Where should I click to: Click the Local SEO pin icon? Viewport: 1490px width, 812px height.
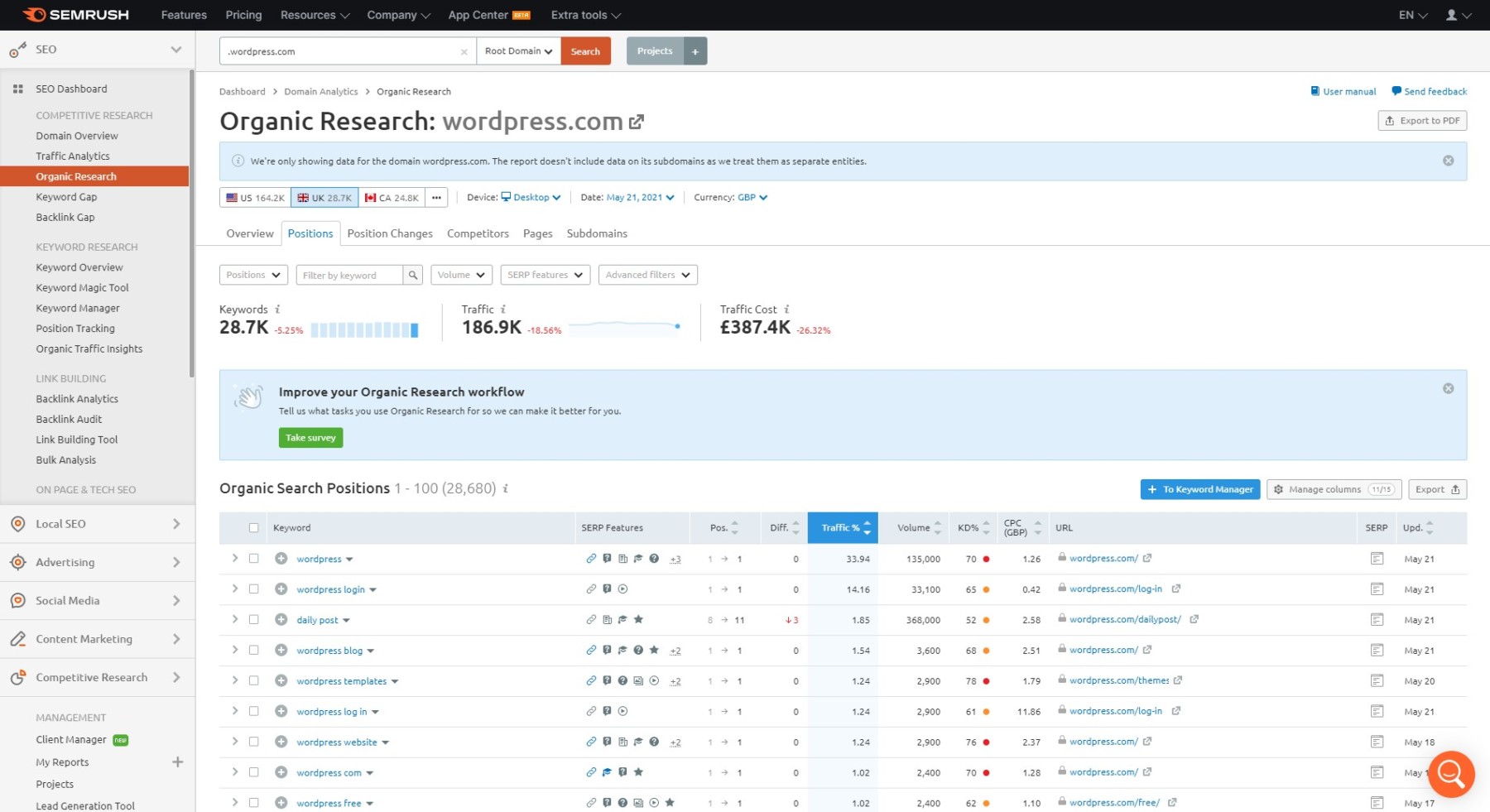tap(17, 524)
